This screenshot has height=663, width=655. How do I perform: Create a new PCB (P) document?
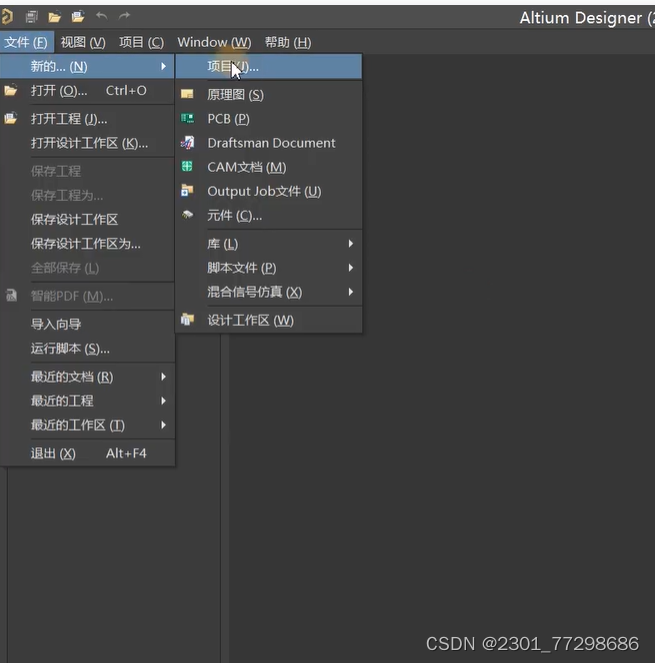click(269, 119)
